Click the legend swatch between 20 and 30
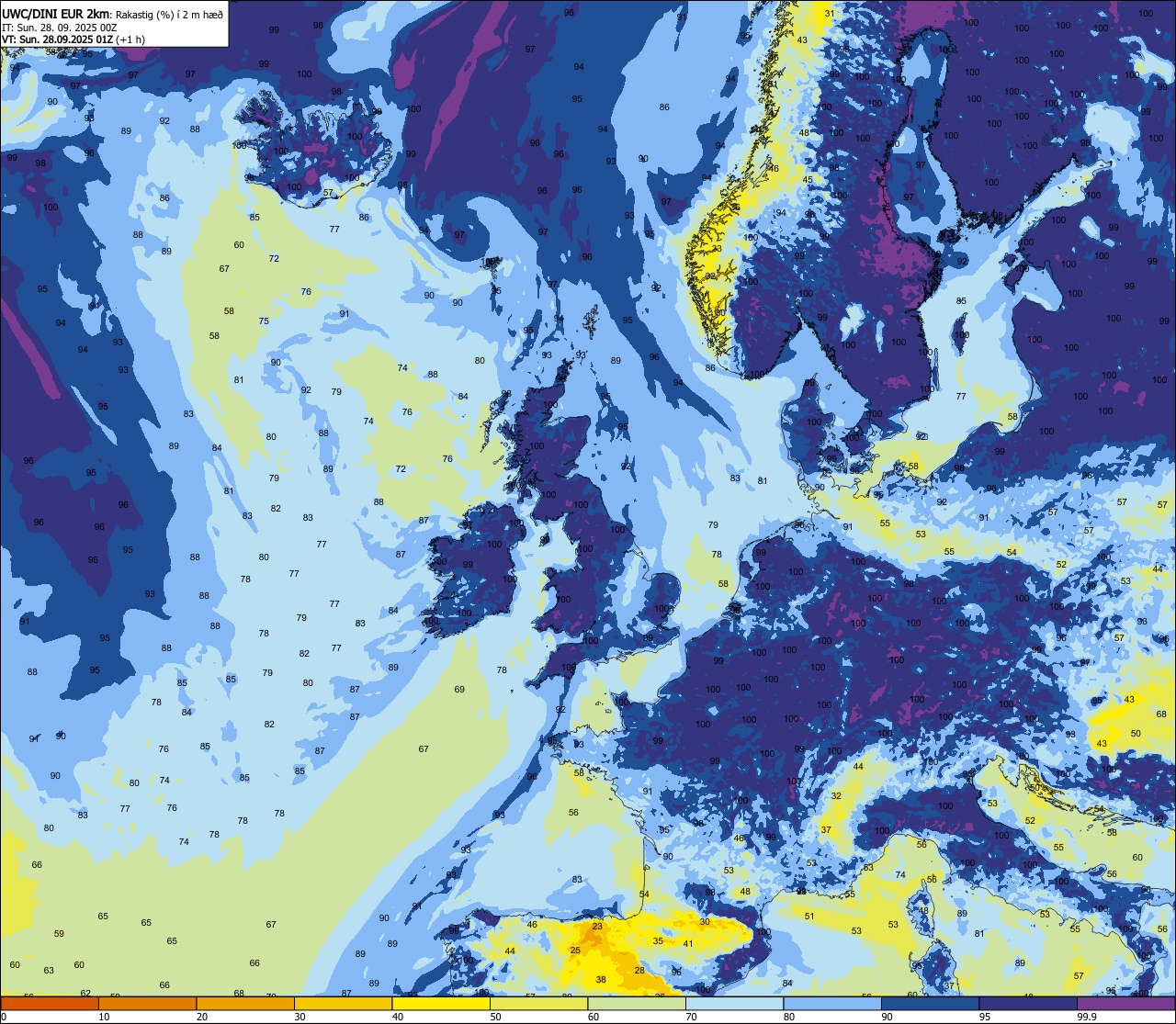Viewport: 1176px width, 1024px height. 245,1003
